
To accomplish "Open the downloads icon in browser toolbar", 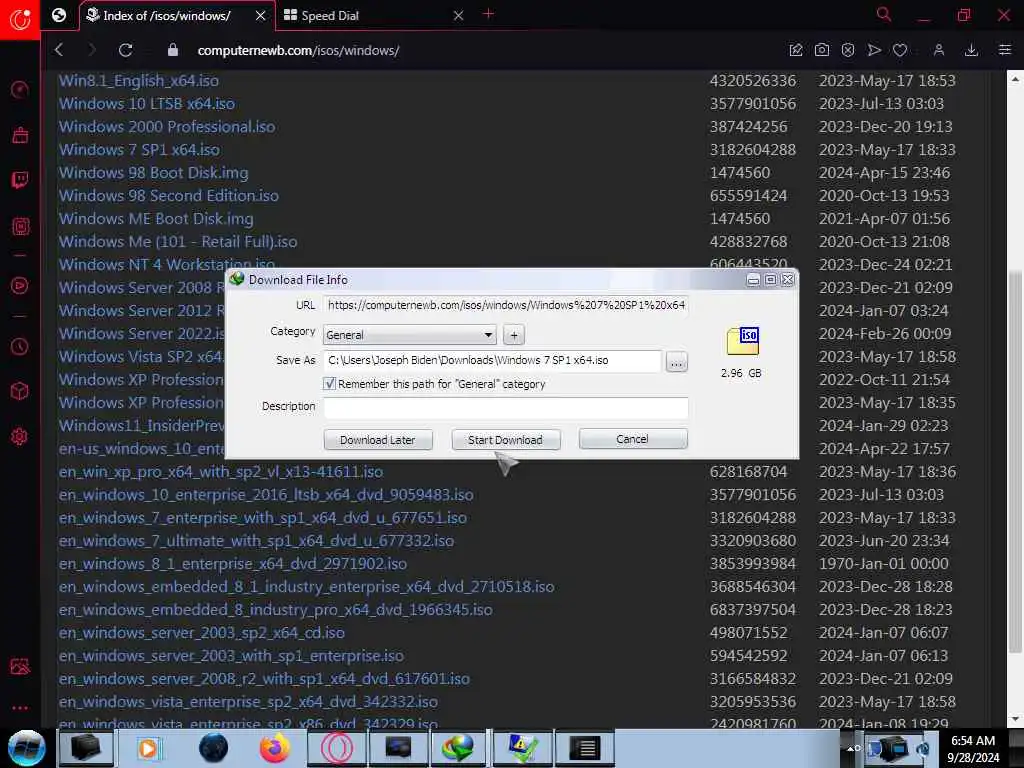I will [x=971, y=50].
